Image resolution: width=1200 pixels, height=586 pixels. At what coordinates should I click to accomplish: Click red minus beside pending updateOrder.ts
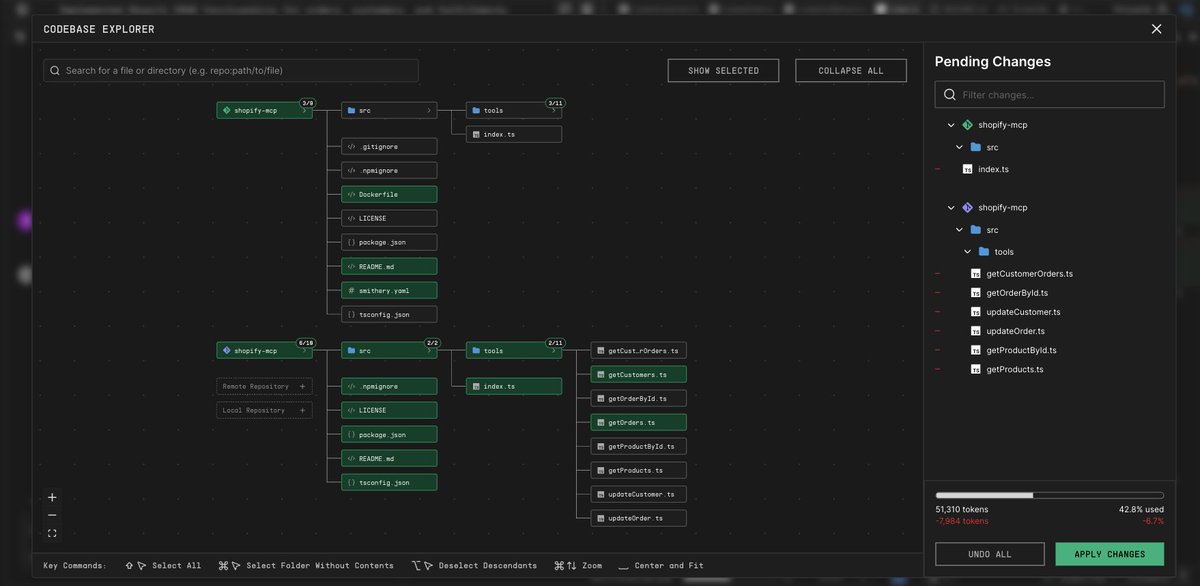click(938, 331)
